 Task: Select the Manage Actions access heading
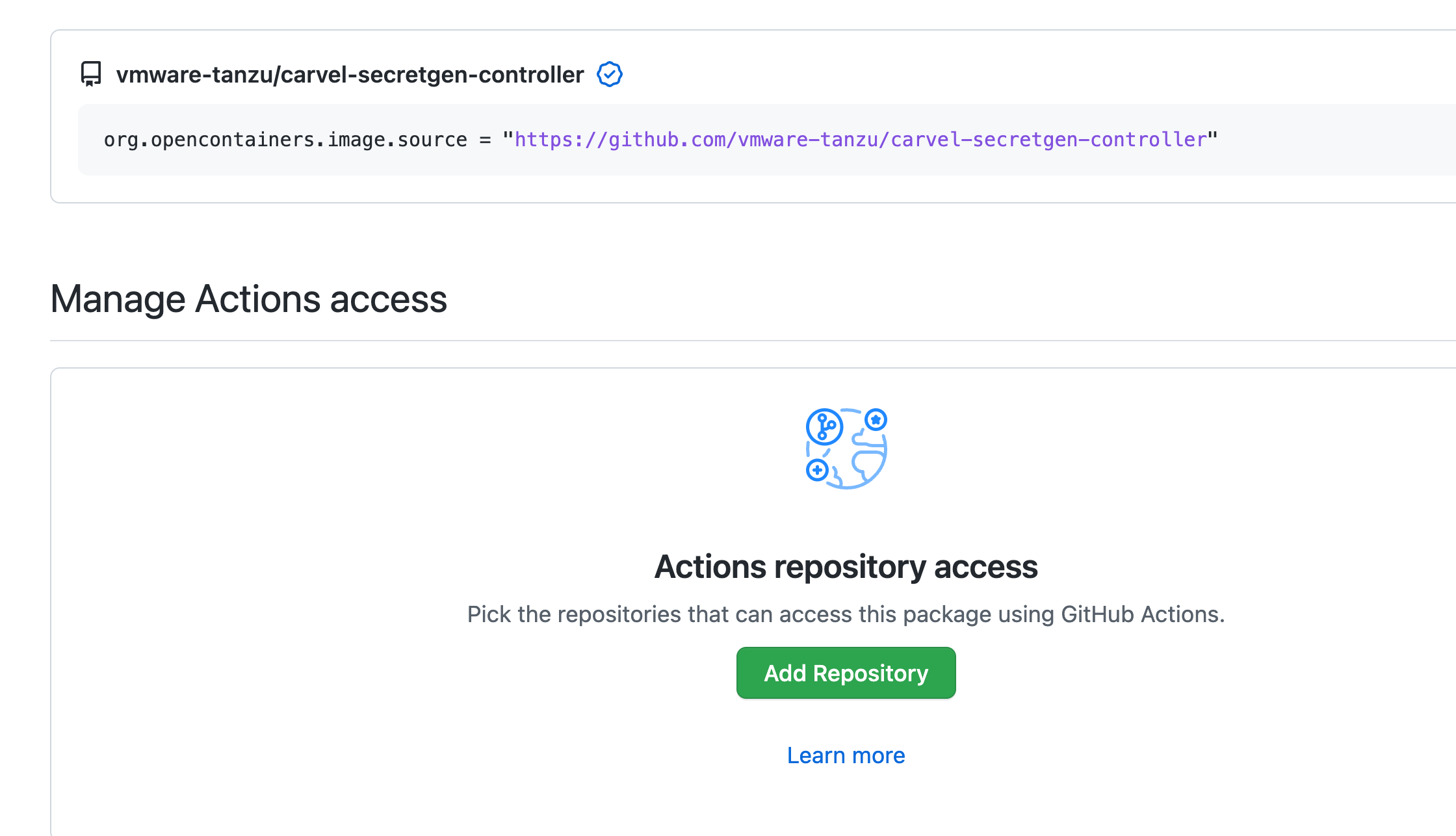pyautogui.click(x=249, y=298)
